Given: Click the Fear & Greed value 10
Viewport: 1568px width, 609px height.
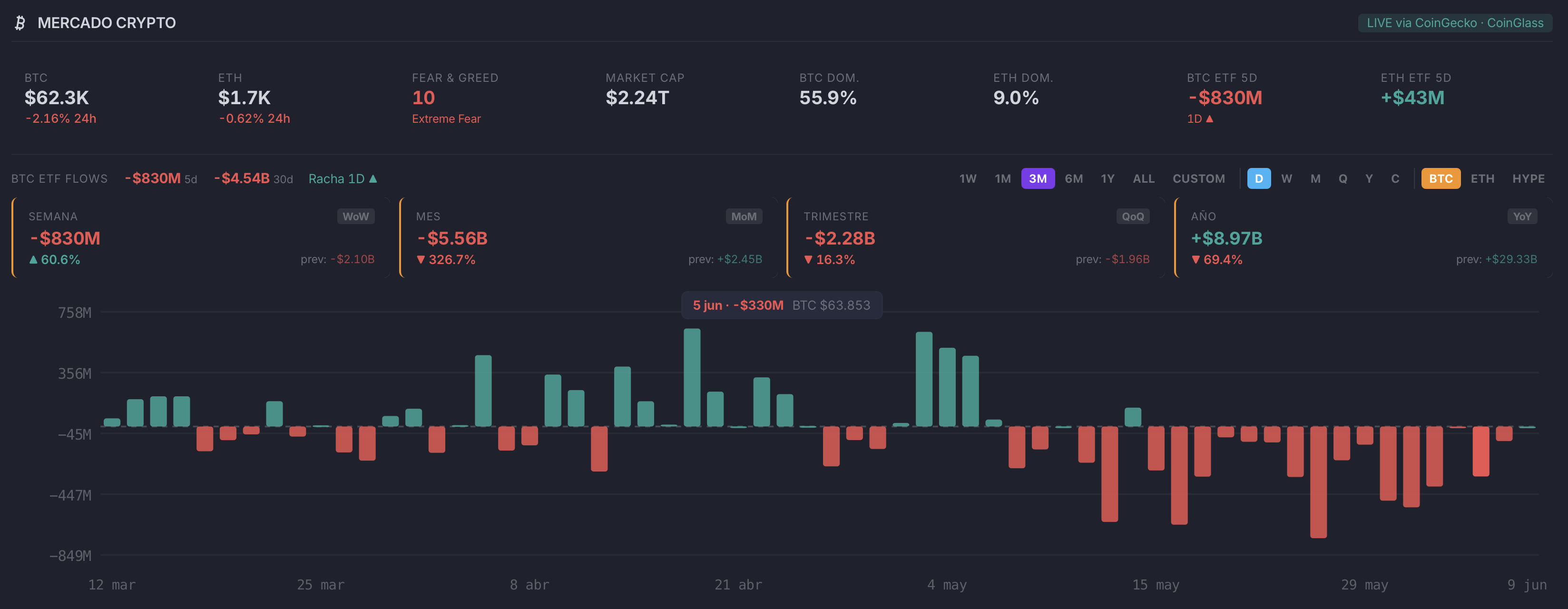Looking at the screenshot, I should [x=424, y=98].
